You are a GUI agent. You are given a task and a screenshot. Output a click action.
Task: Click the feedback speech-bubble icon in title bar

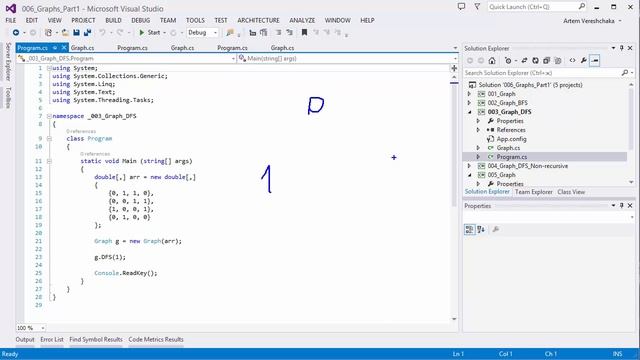[461, 7]
